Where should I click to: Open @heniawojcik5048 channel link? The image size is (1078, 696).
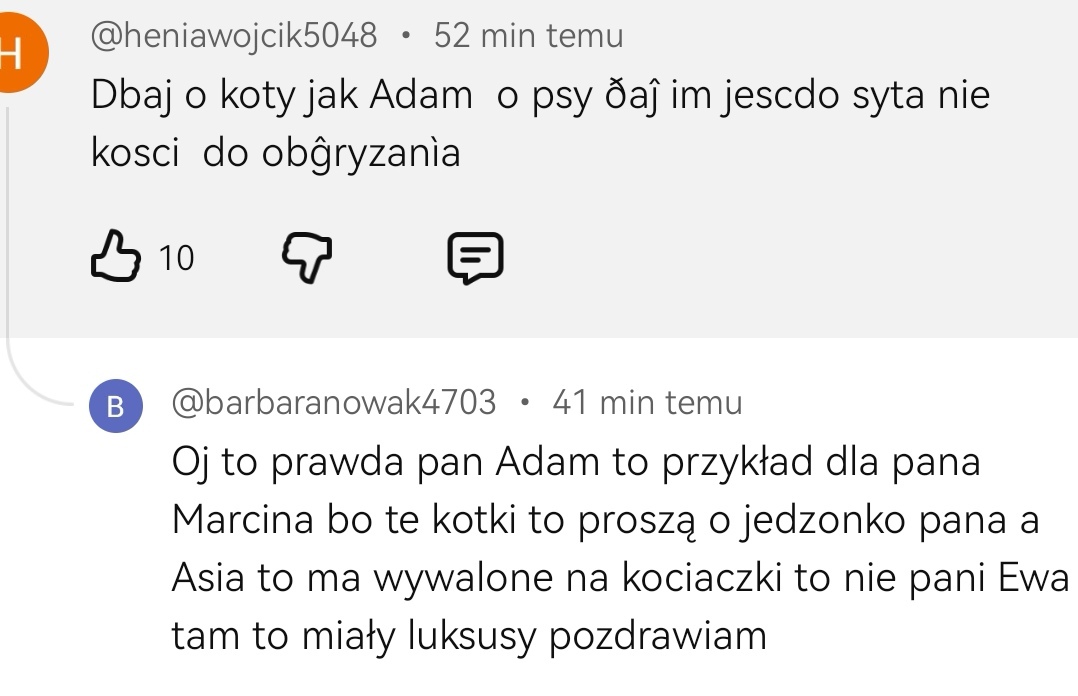pos(234,35)
